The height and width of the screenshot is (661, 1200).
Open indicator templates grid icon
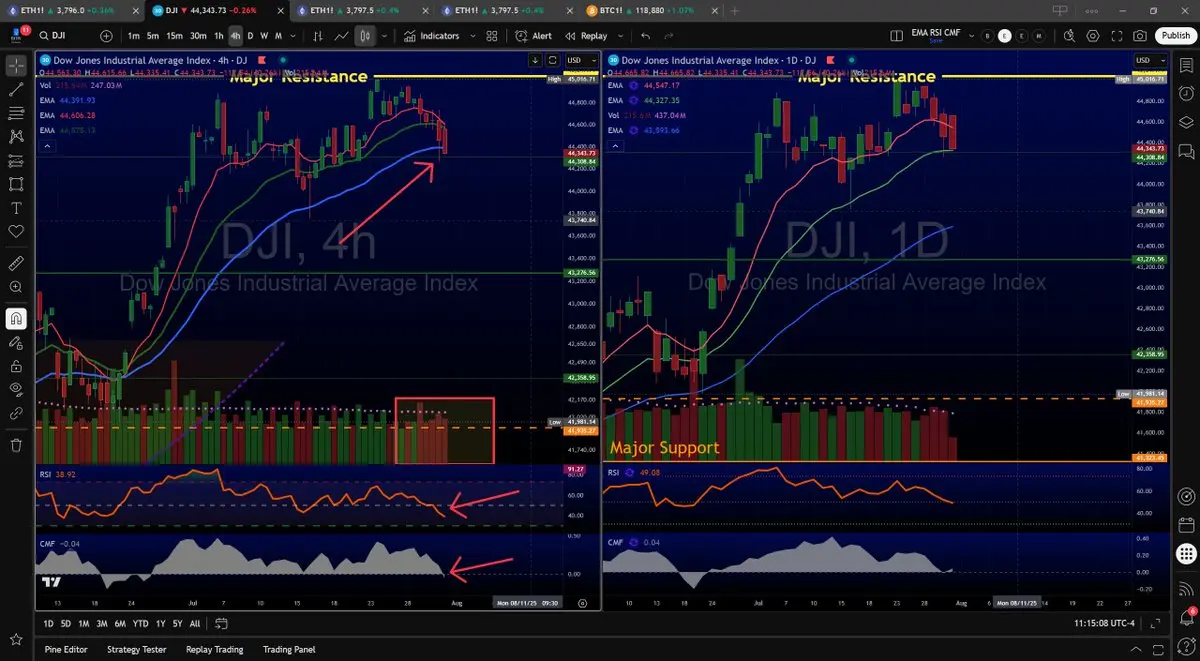tap(492, 35)
